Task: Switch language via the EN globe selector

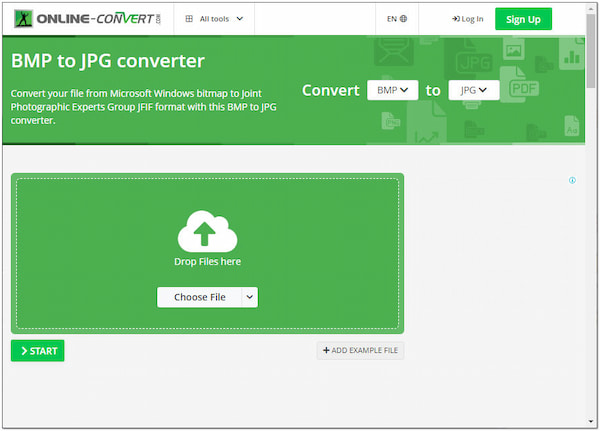Action: [x=397, y=19]
